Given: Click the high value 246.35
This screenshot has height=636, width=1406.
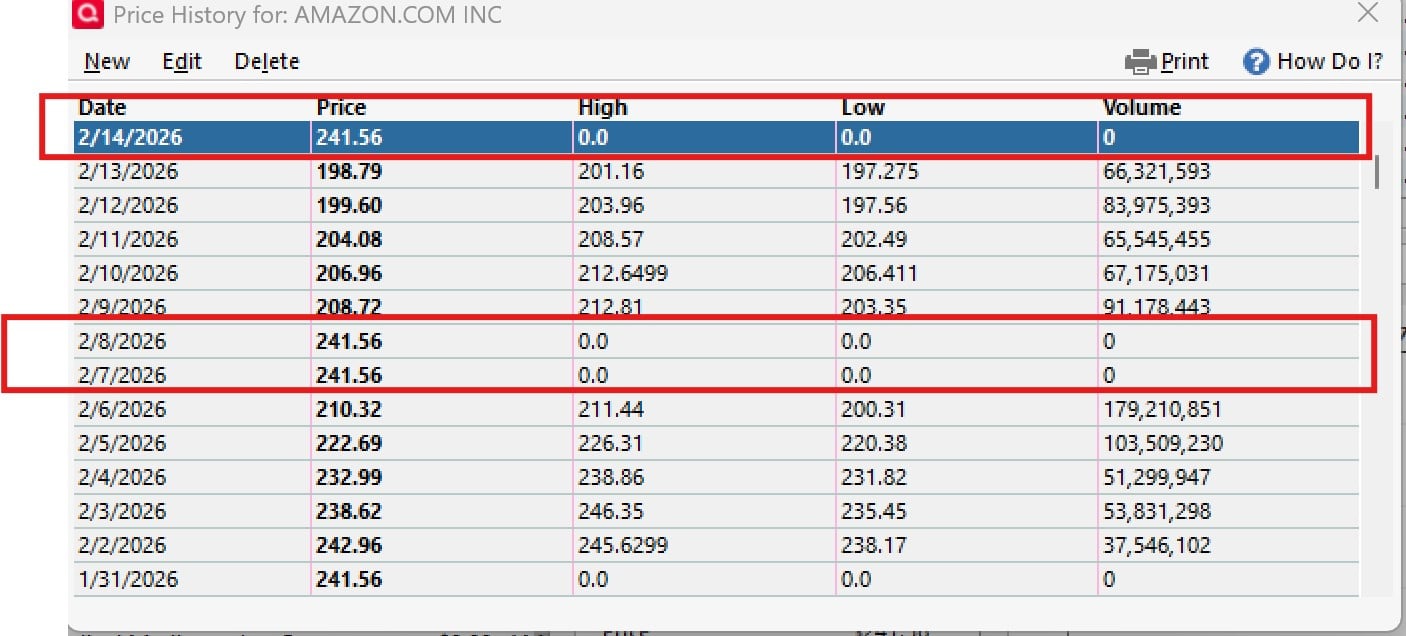Looking at the screenshot, I should 611,512.
